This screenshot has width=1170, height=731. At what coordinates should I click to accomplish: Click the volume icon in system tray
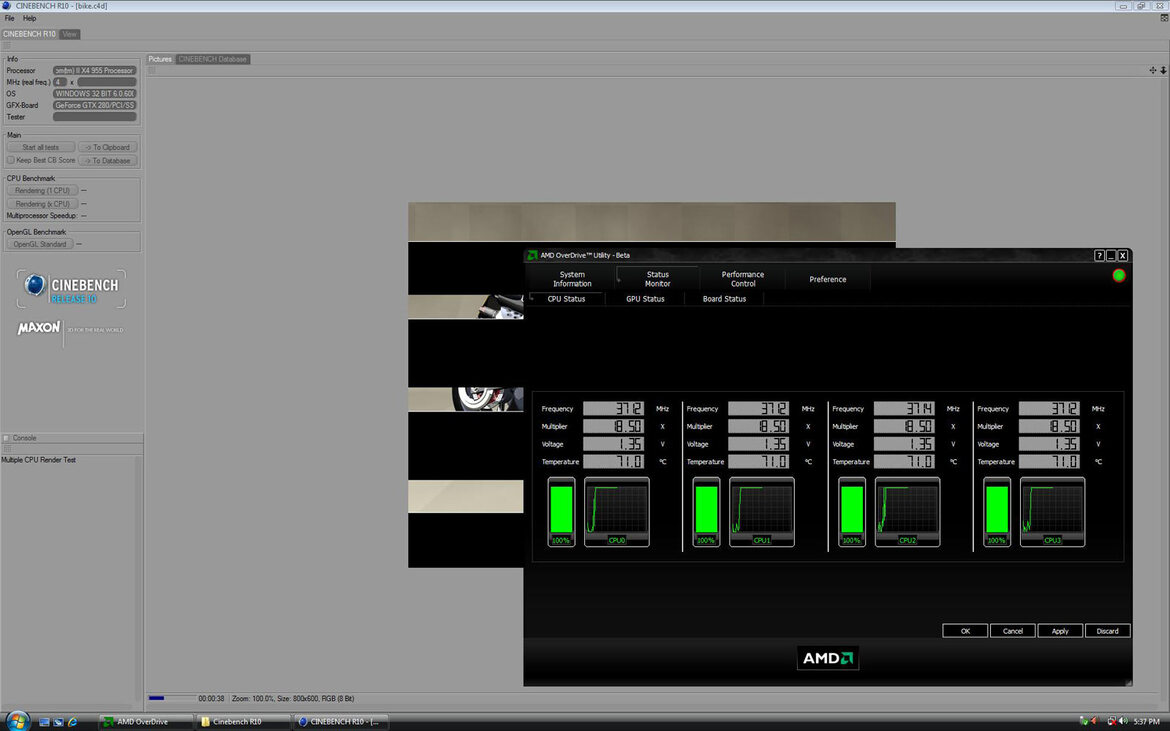coord(1123,721)
